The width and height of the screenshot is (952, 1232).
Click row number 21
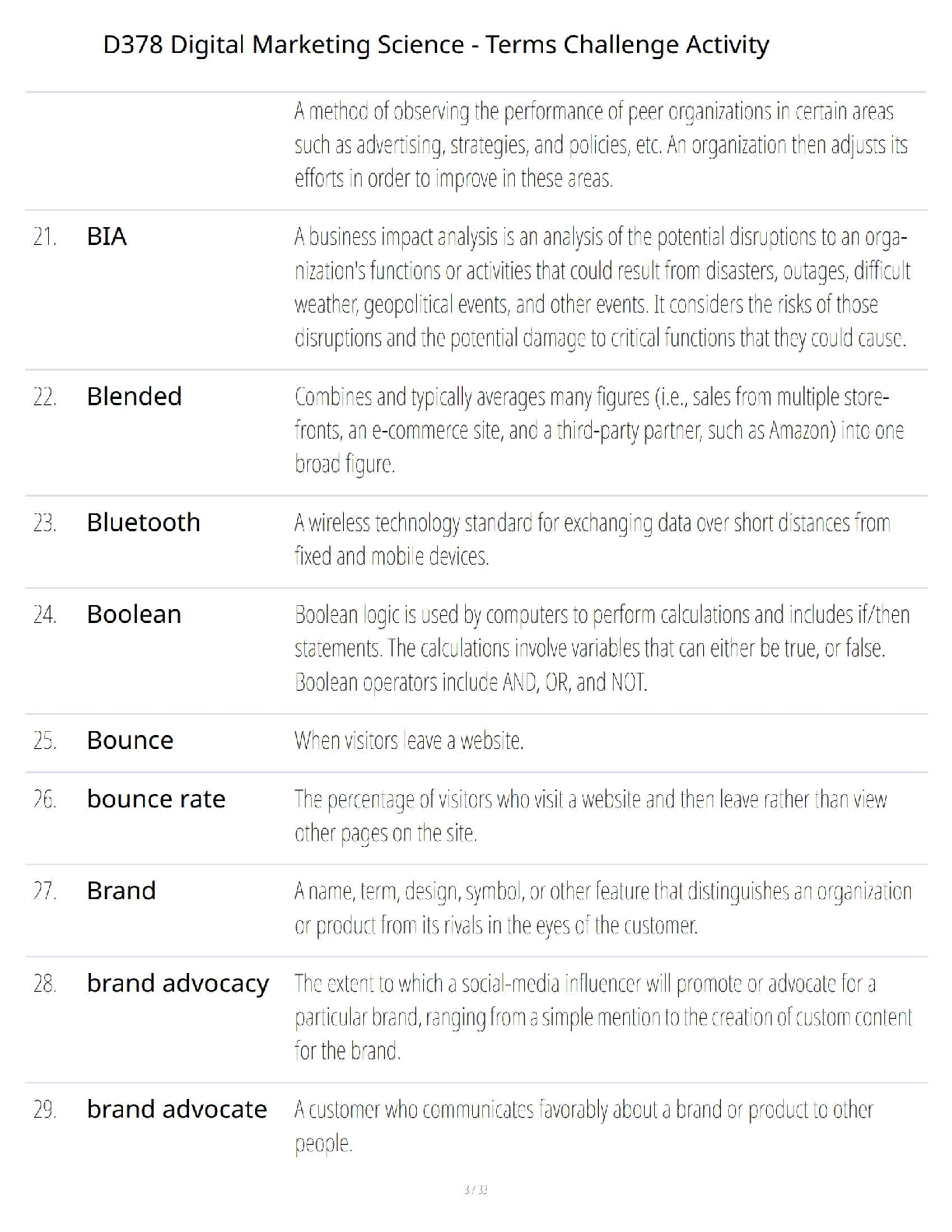[45, 237]
